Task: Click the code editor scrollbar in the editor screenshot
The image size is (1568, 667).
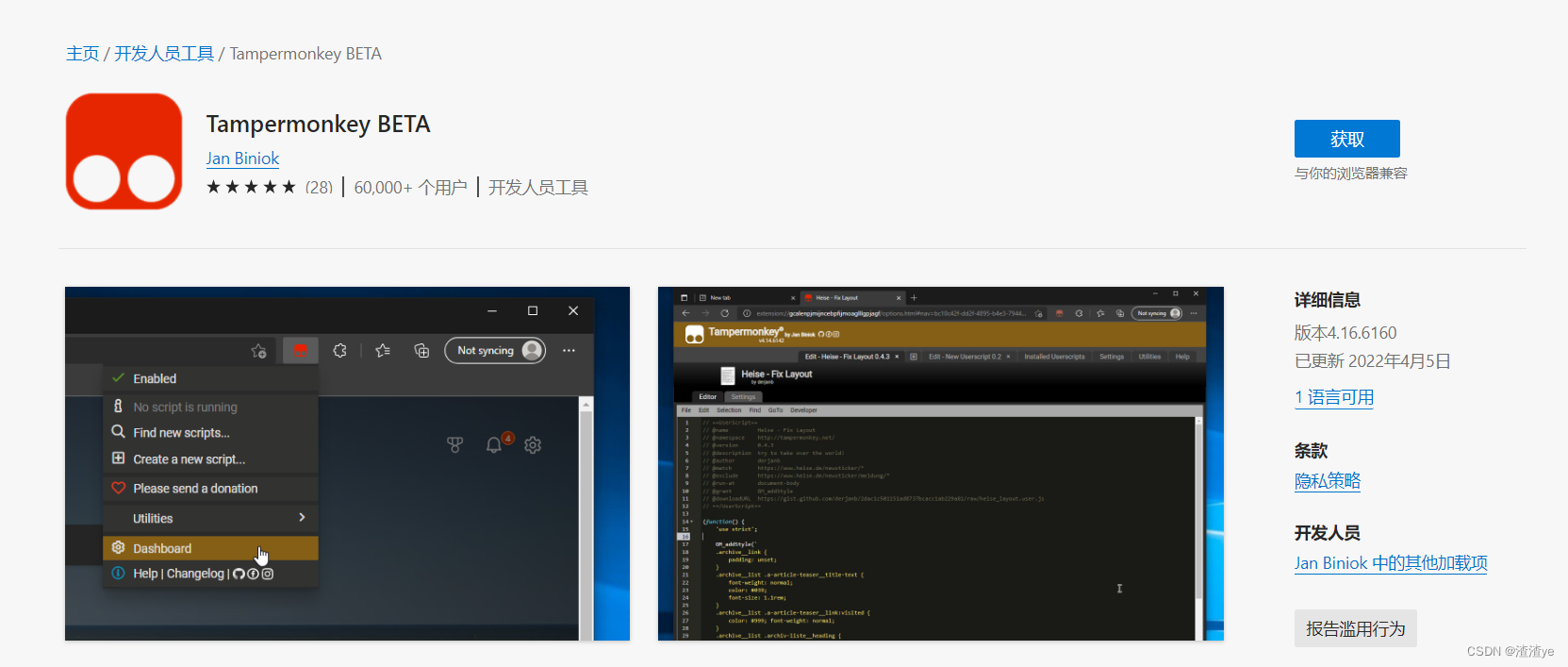Action: pyautogui.click(x=1199, y=528)
